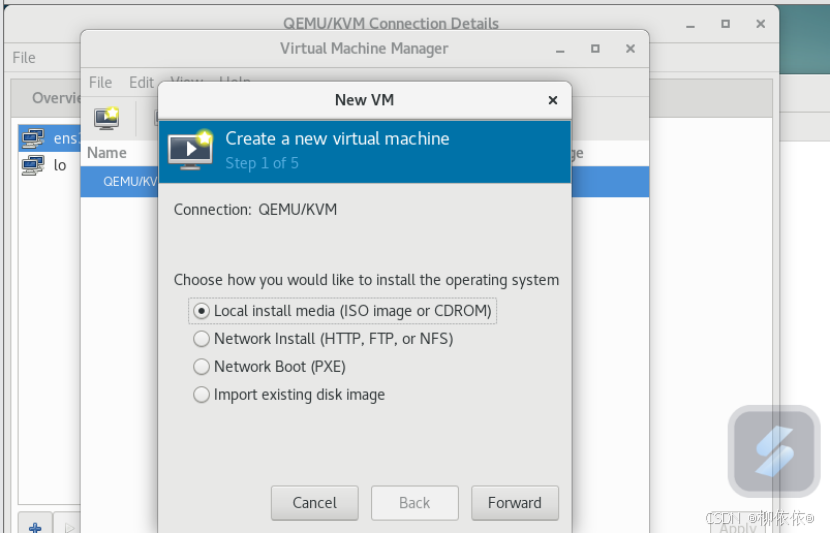The width and height of the screenshot is (830, 534).
Task: Click the Name column header
Action: pyautogui.click(x=107, y=153)
